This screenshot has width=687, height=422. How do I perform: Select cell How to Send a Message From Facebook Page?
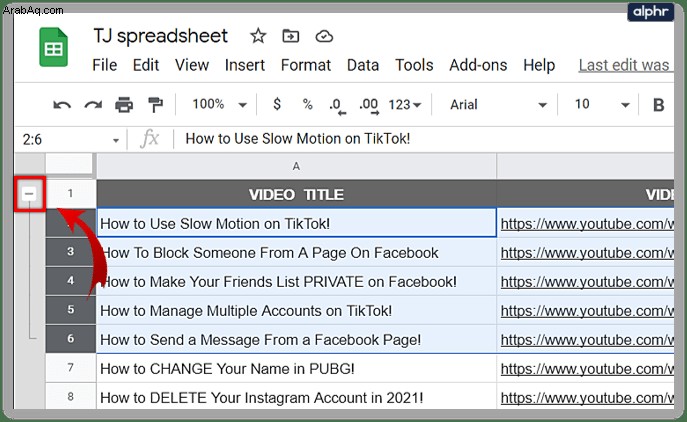click(x=296, y=339)
